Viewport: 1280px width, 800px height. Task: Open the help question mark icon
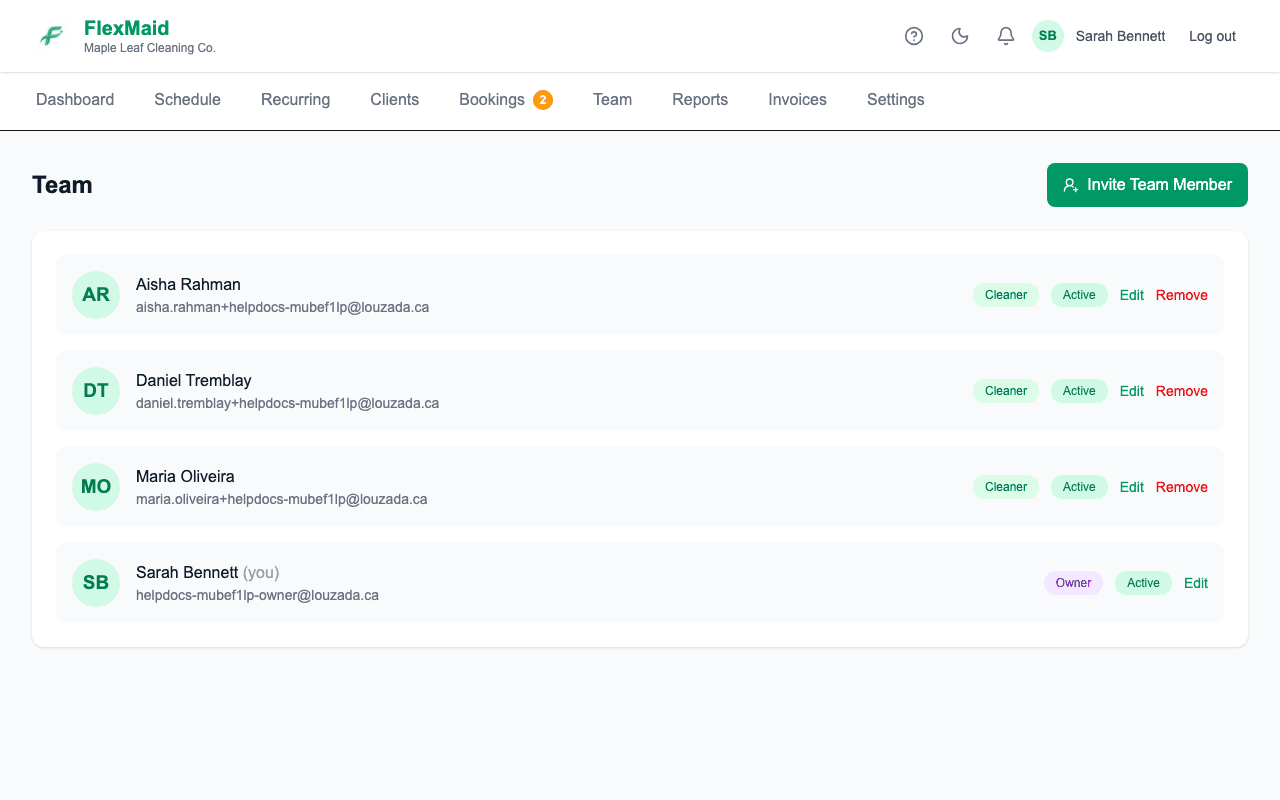(x=914, y=36)
